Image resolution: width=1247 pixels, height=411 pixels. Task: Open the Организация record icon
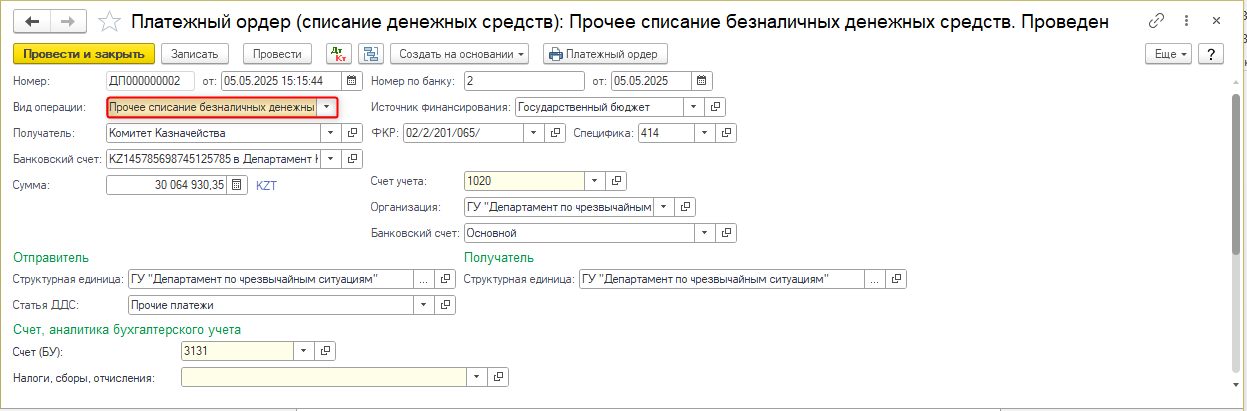[685, 207]
